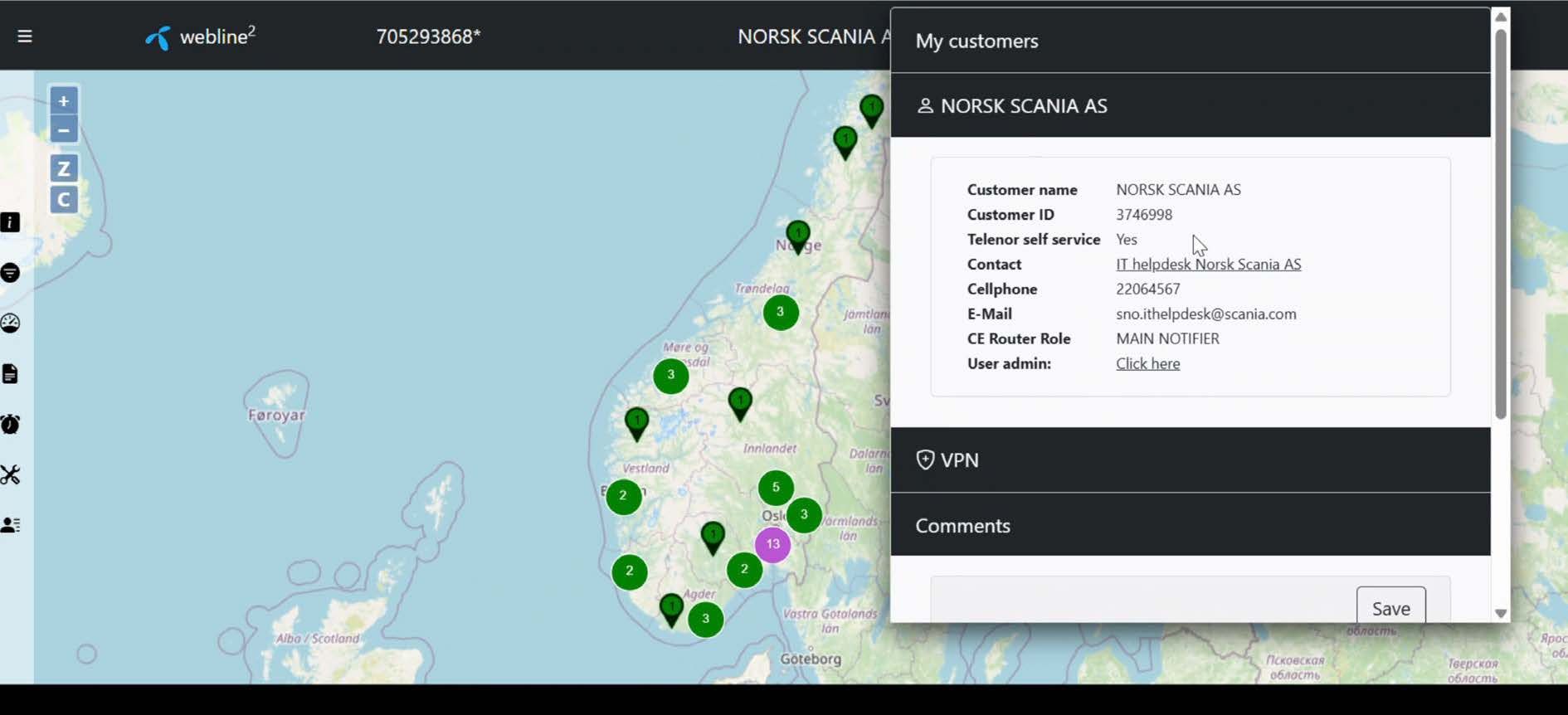This screenshot has width=1568, height=715.
Task: Click the single pin at southern tip
Action: click(x=671, y=610)
